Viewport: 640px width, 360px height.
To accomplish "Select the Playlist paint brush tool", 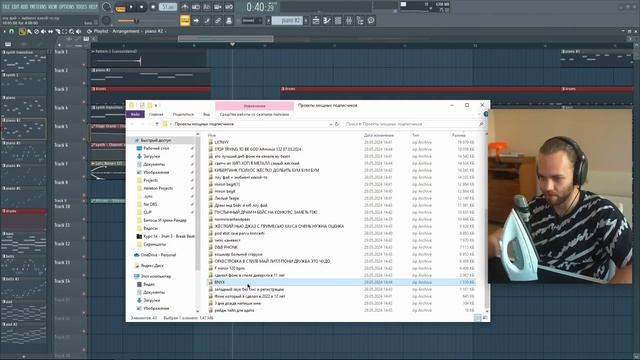I will (x=29, y=31).
